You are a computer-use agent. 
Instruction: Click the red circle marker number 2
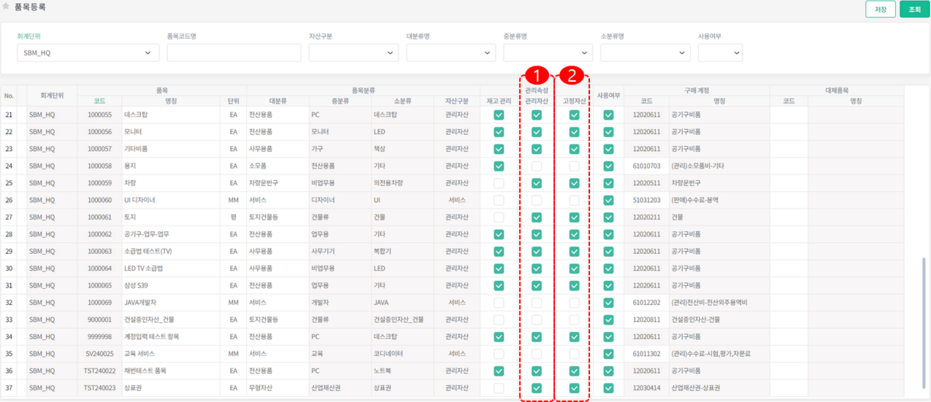573,75
